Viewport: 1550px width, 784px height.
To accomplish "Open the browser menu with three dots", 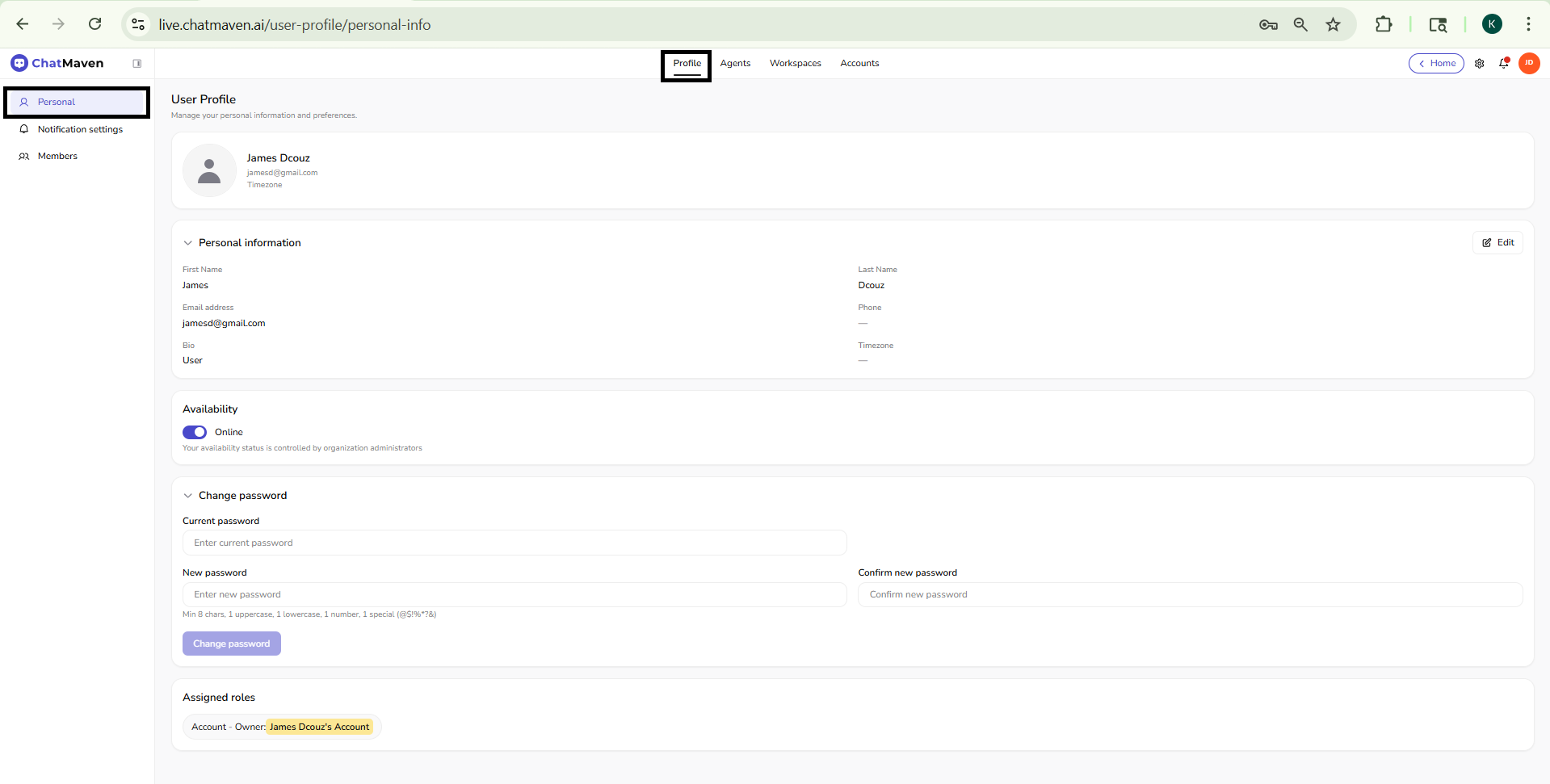I will tap(1528, 24).
